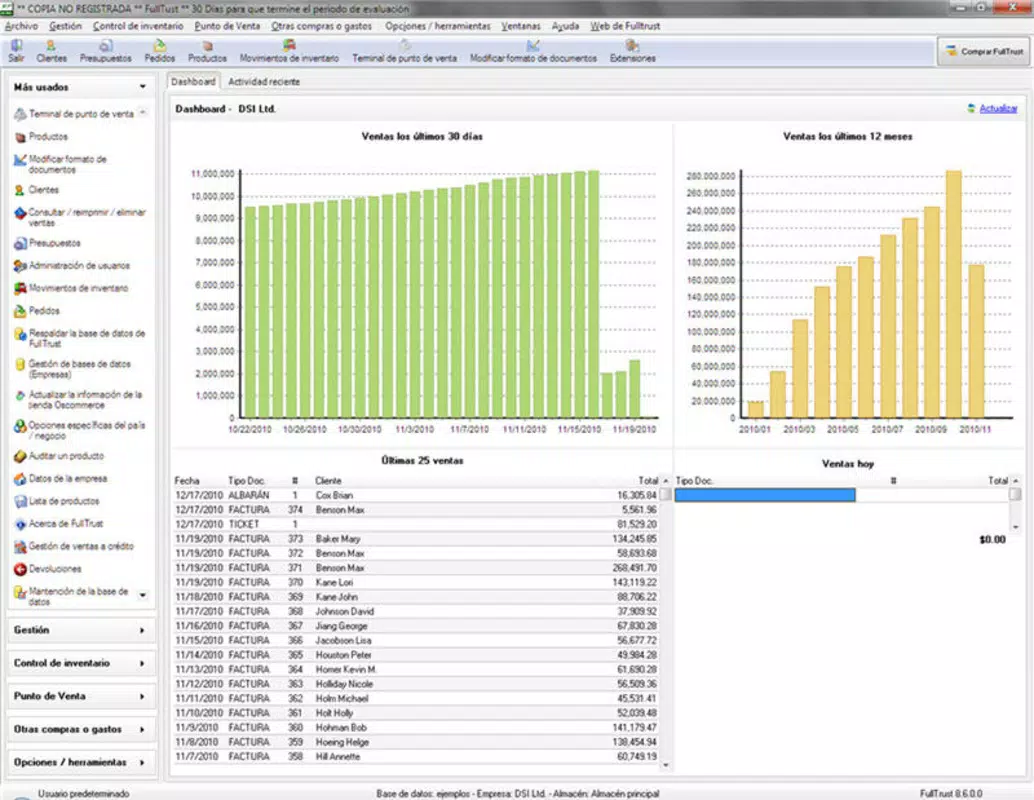Open Gestión de ventas a crédito

click(x=74, y=546)
